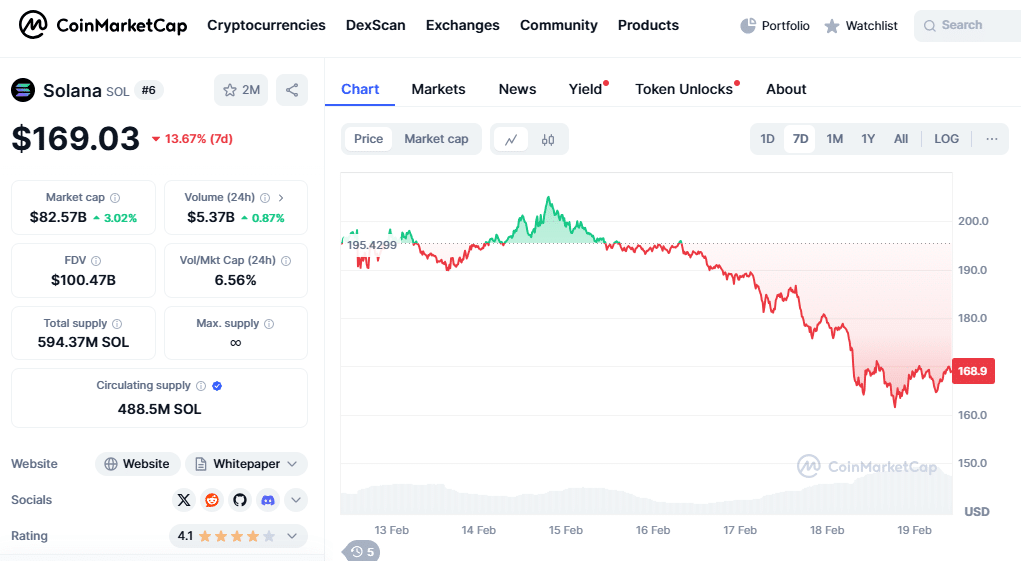Open the Watchlist star icon
The image size is (1021, 561).
click(832, 26)
